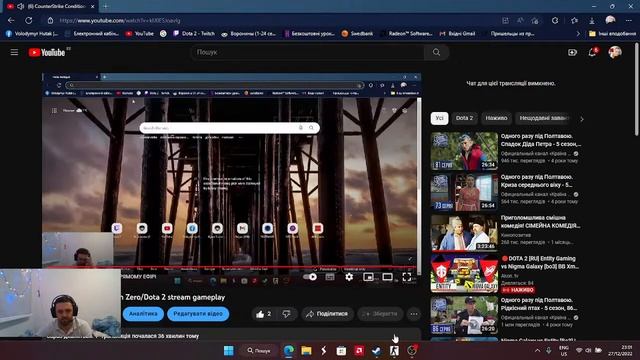Open the YouTube bookmark in favorites bar
The width and height of the screenshot is (640, 360).
[x=140, y=33]
